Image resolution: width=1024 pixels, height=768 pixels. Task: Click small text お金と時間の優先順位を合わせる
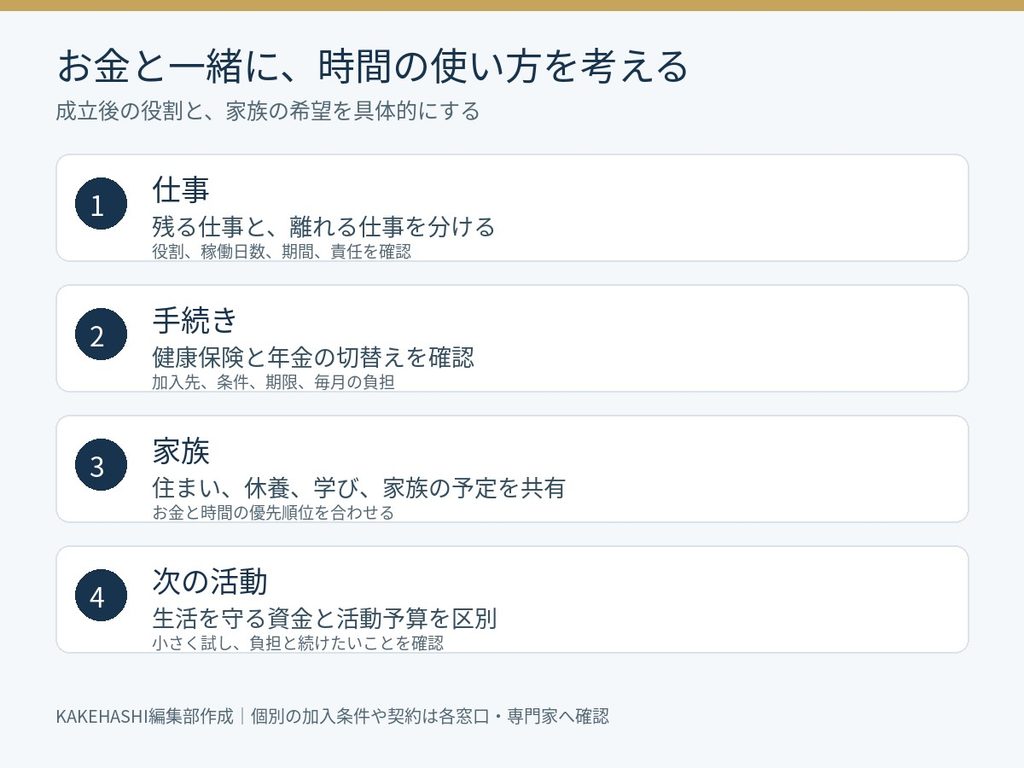coord(273,513)
